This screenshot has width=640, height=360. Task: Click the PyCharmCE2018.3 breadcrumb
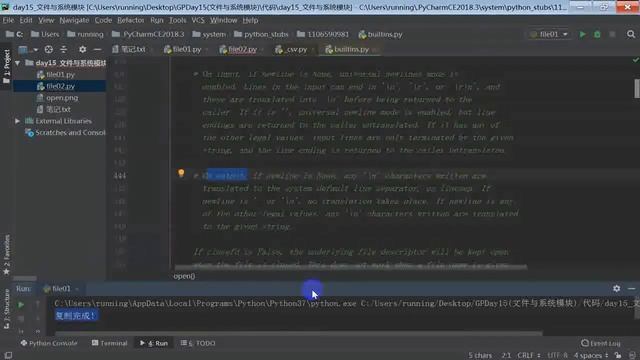tap(148, 34)
